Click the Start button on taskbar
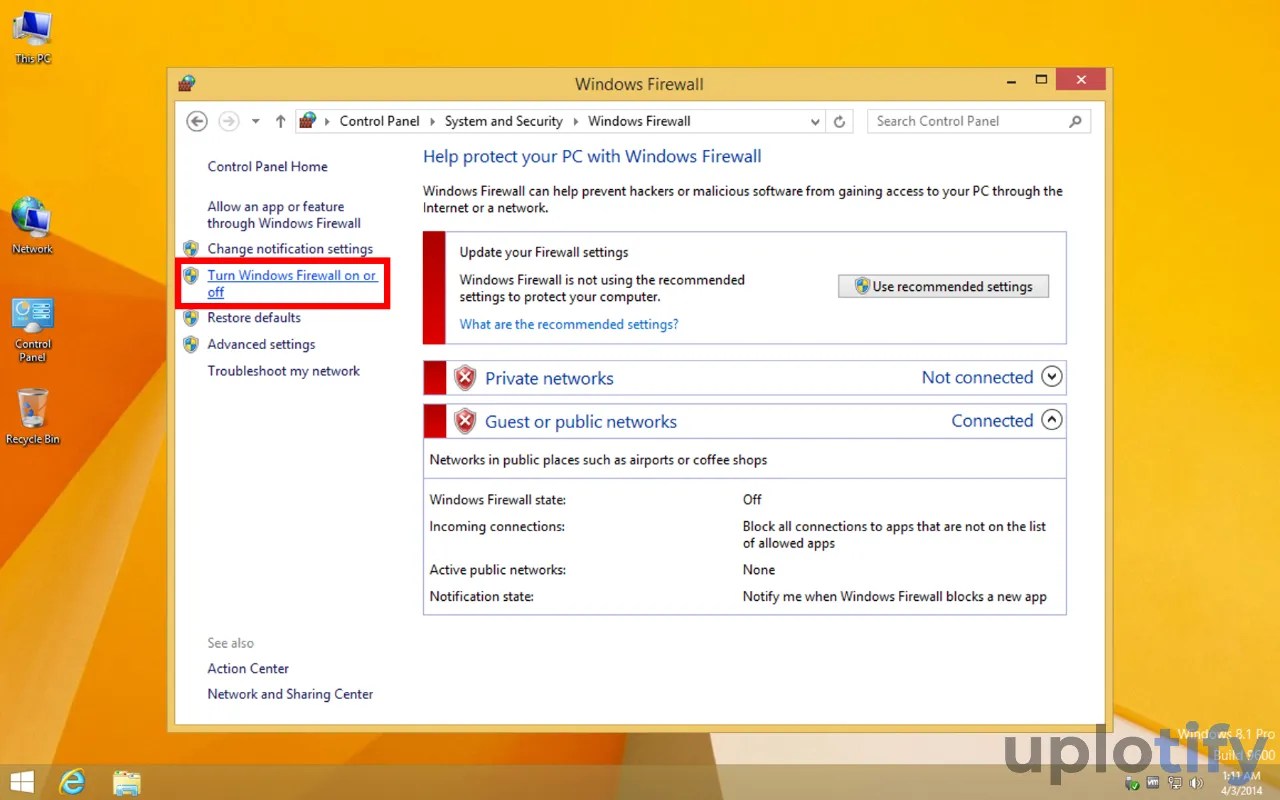 click(x=22, y=781)
